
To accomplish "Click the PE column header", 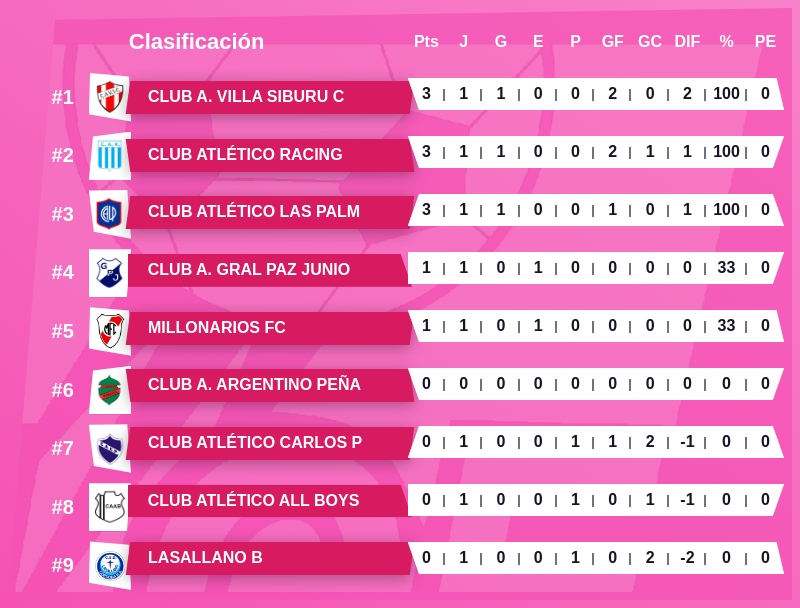I will (x=765, y=42).
